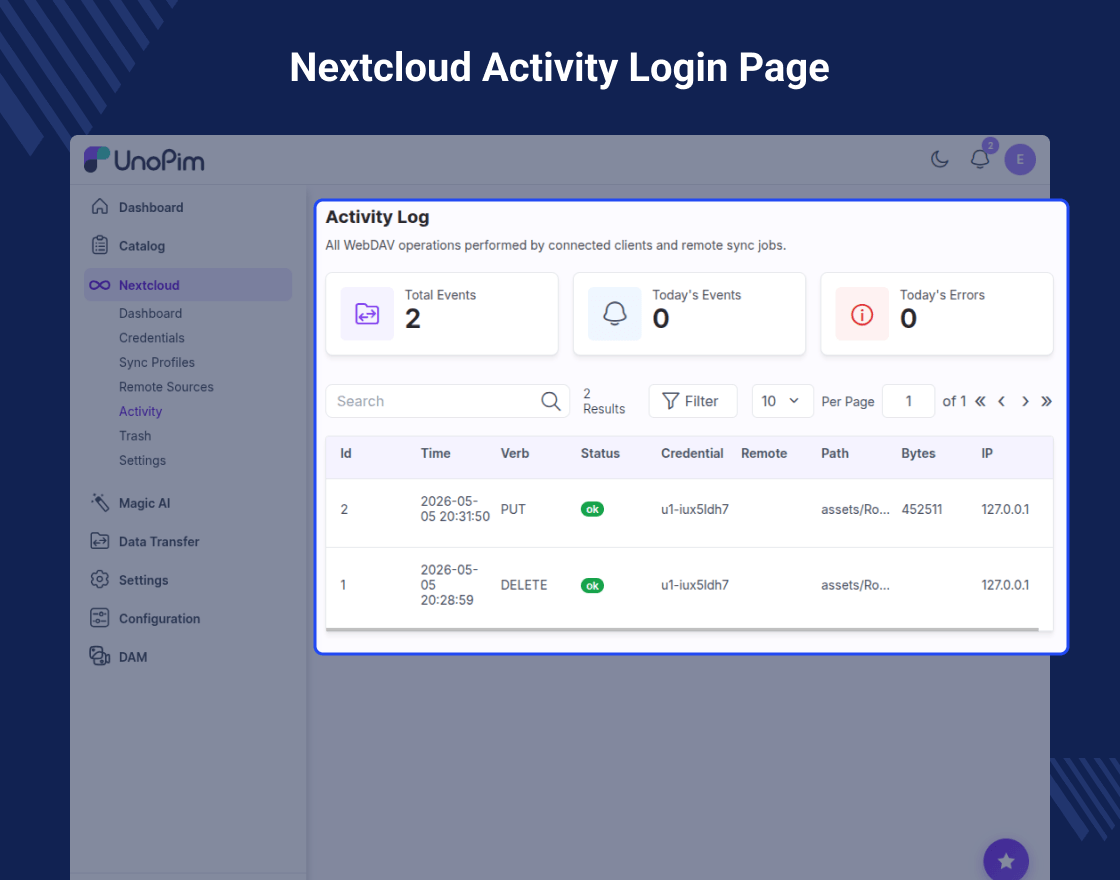Viewport: 1120px width, 880px height.
Task: Click credential u1-iux5ldh7 in PUT row
Action: pyautogui.click(x=695, y=509)
